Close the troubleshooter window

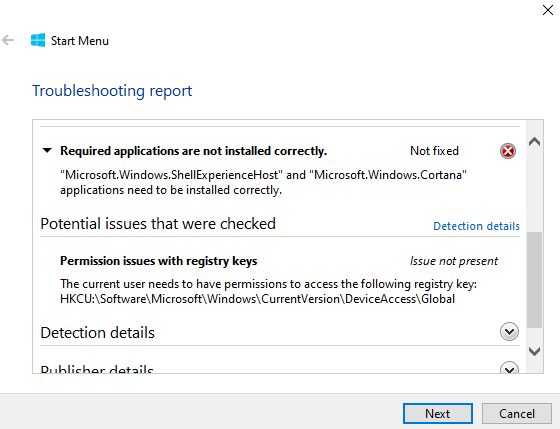[x=548, y=10]
